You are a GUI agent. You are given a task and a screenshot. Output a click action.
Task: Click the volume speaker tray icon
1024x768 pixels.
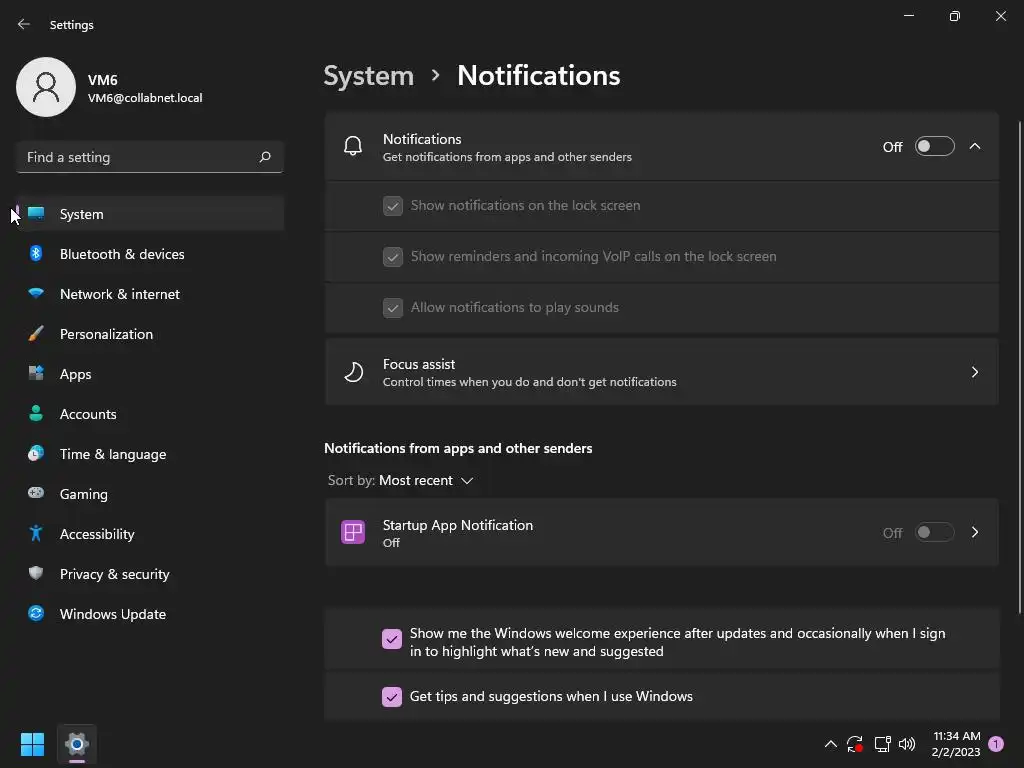(x=907, y=744)
